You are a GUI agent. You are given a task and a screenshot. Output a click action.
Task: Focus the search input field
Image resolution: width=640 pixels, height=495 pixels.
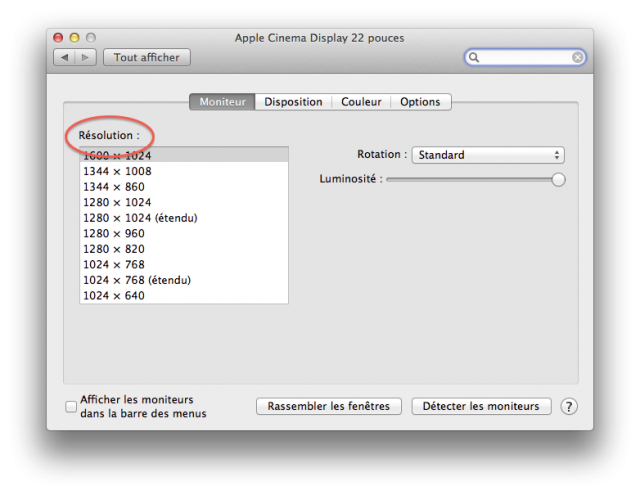click(525, 58)
